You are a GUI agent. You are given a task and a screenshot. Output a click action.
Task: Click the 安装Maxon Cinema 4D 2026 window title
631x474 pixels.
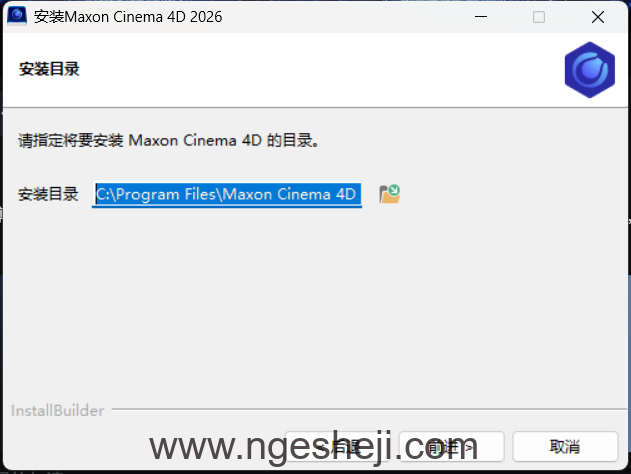[x=128, y=17]
